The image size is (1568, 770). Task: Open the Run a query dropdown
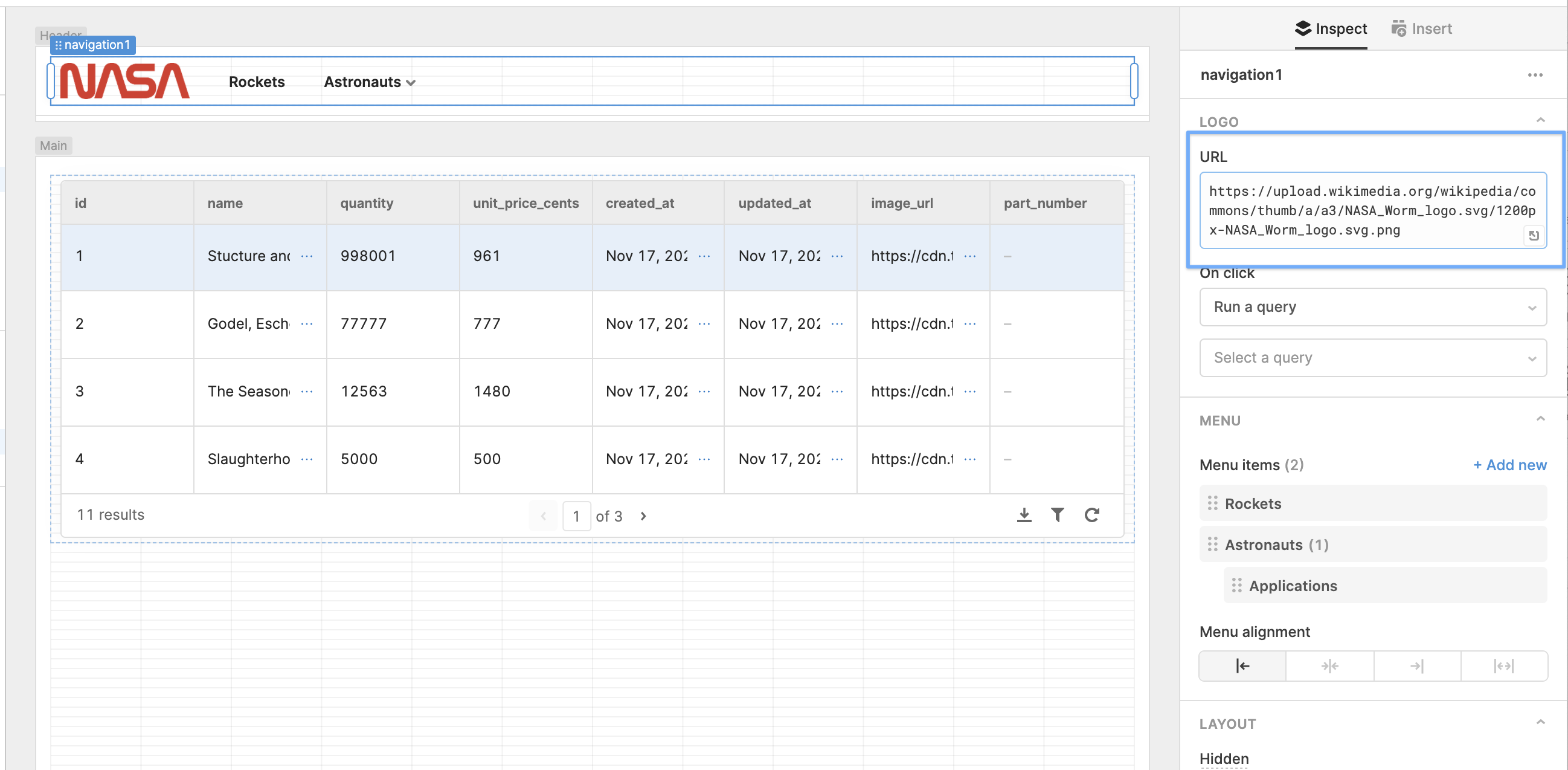click(x=1373, y=307)
